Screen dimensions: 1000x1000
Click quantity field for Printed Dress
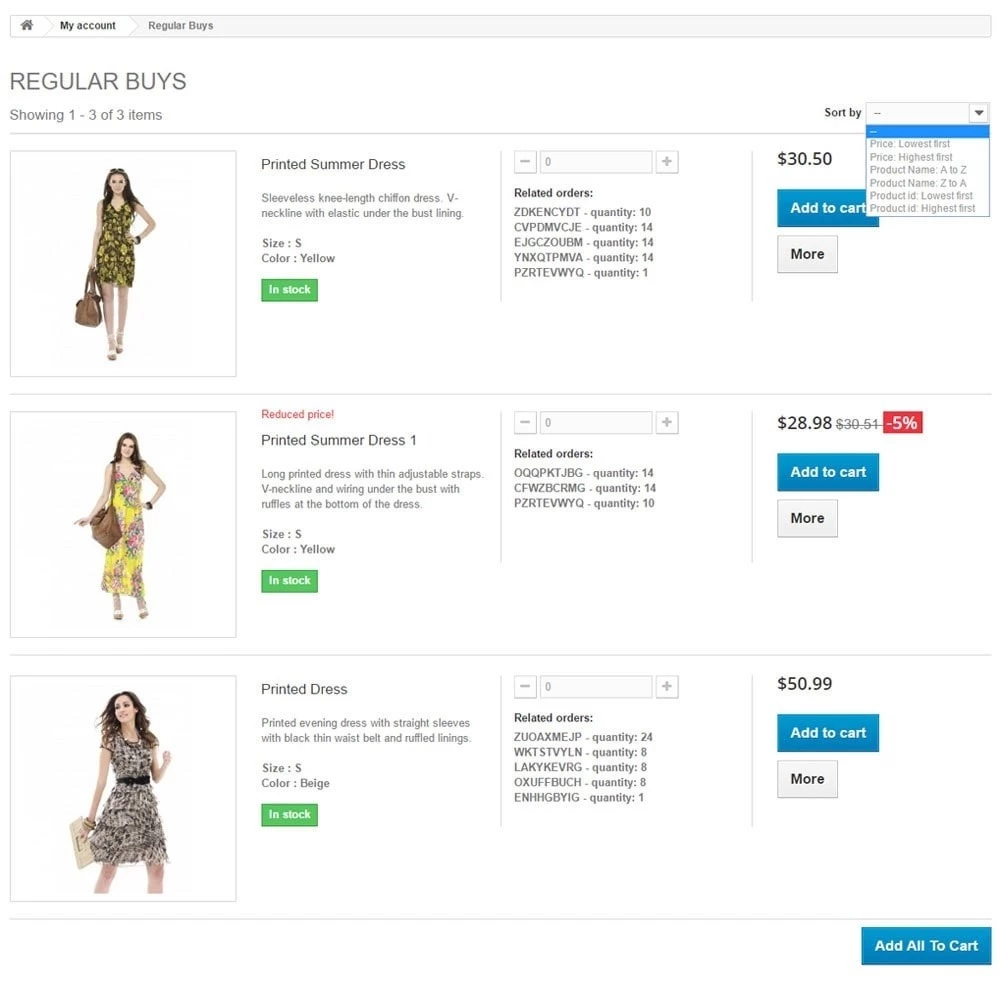pos(596,687)
